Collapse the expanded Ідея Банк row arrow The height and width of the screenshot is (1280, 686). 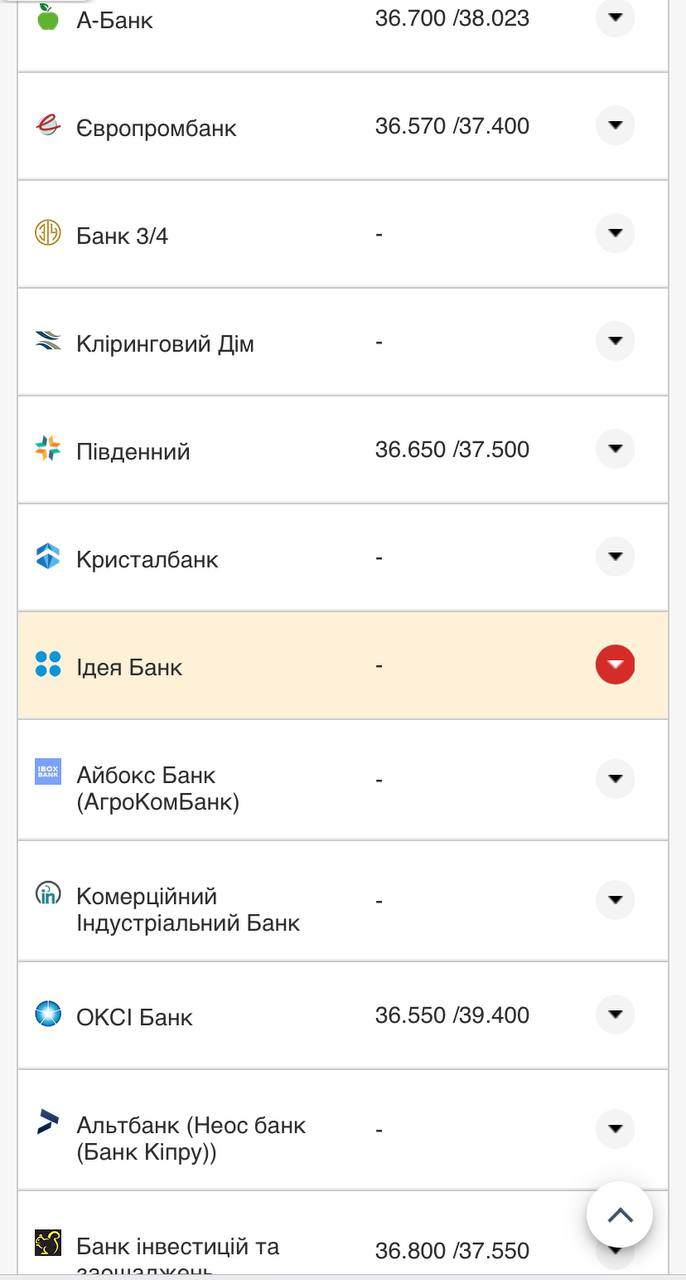pyautogui.click(x=614, y=664)
